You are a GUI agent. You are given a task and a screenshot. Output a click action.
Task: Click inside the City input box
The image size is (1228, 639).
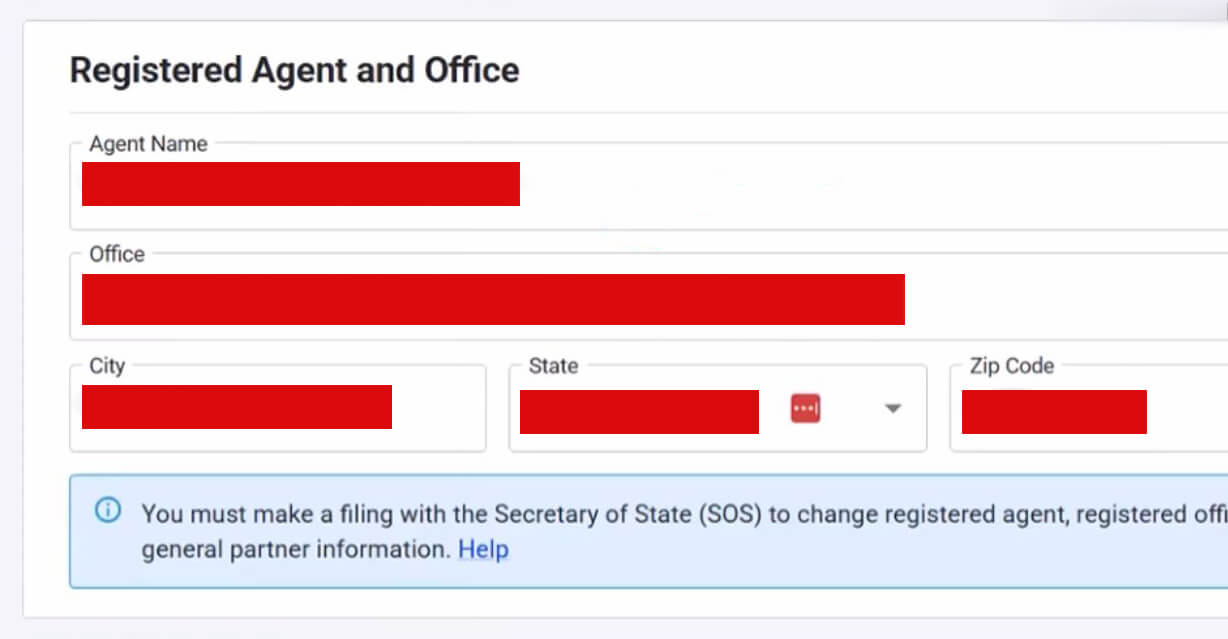pyautogui.click(x=235, y=406)
